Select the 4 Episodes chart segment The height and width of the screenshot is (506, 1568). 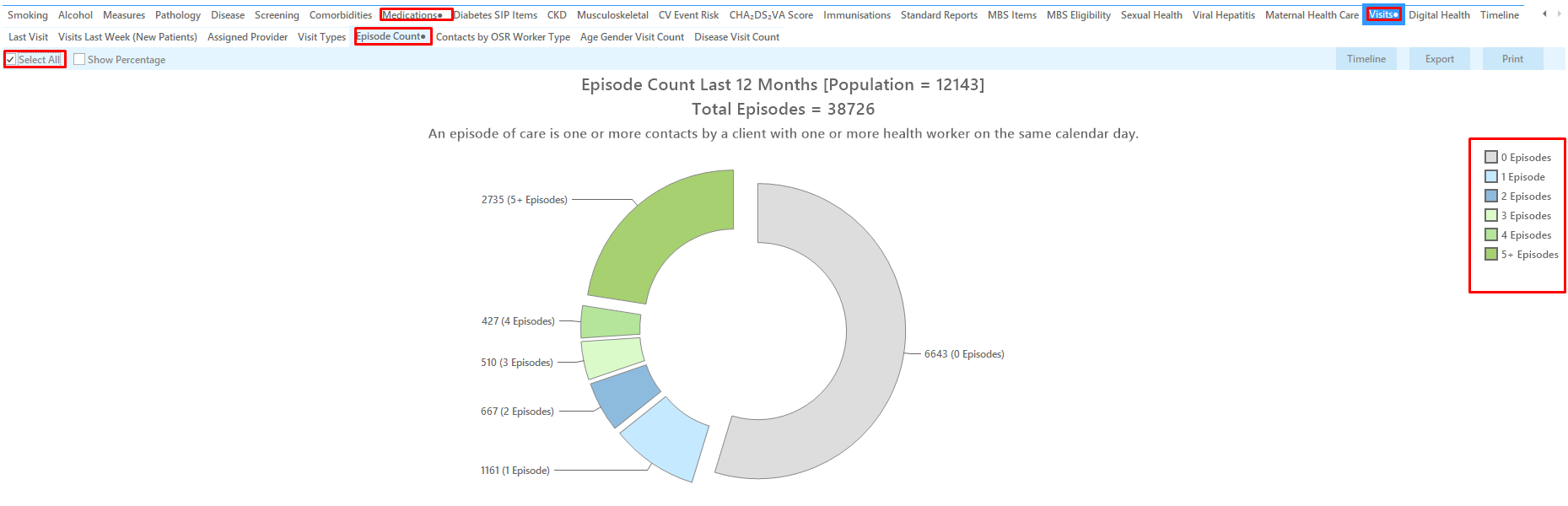611,322
